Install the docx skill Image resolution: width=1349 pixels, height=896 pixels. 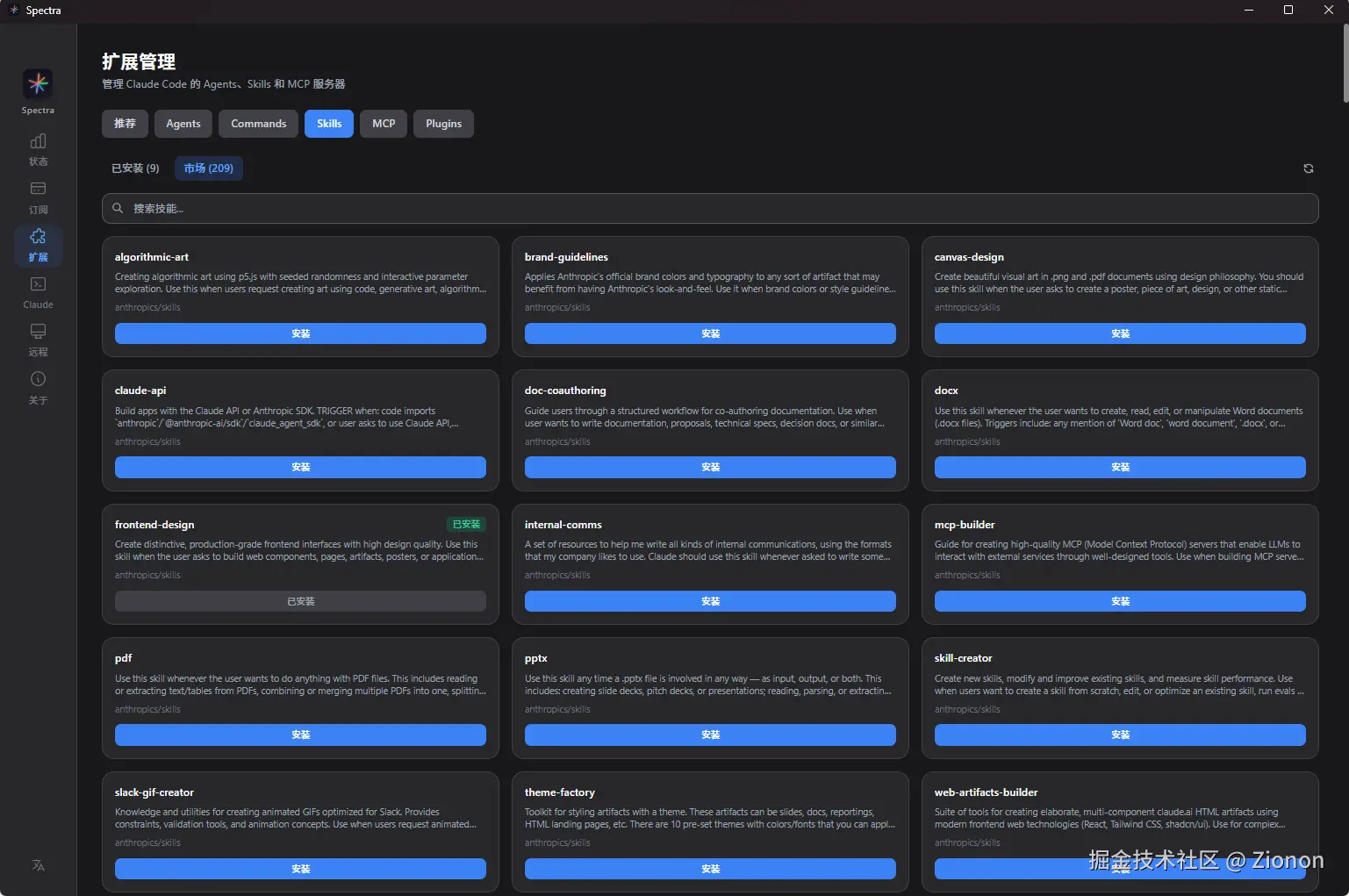tap(1120, 467)
